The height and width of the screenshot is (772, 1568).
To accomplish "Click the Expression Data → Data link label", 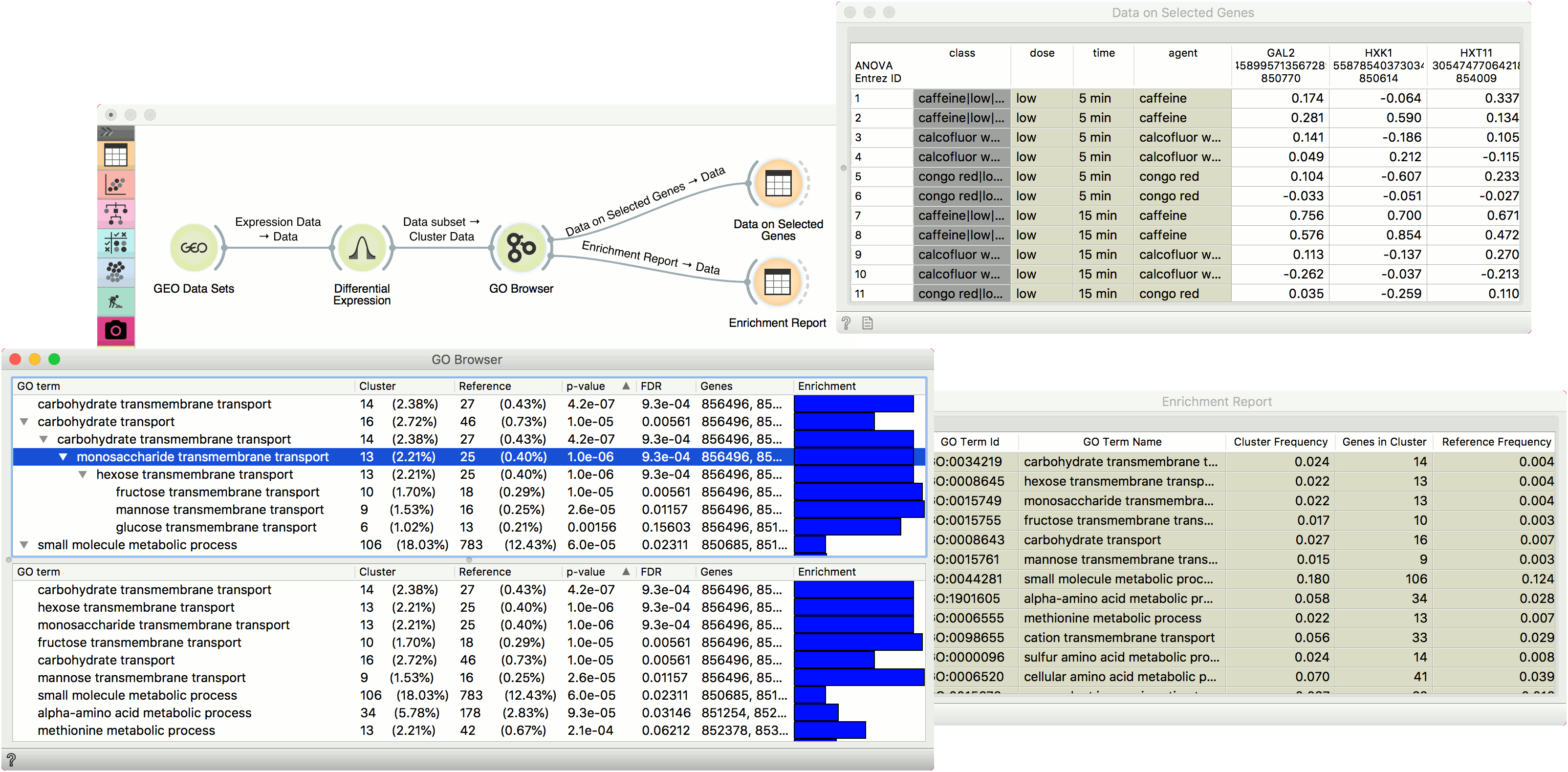I will pos(278,229).
